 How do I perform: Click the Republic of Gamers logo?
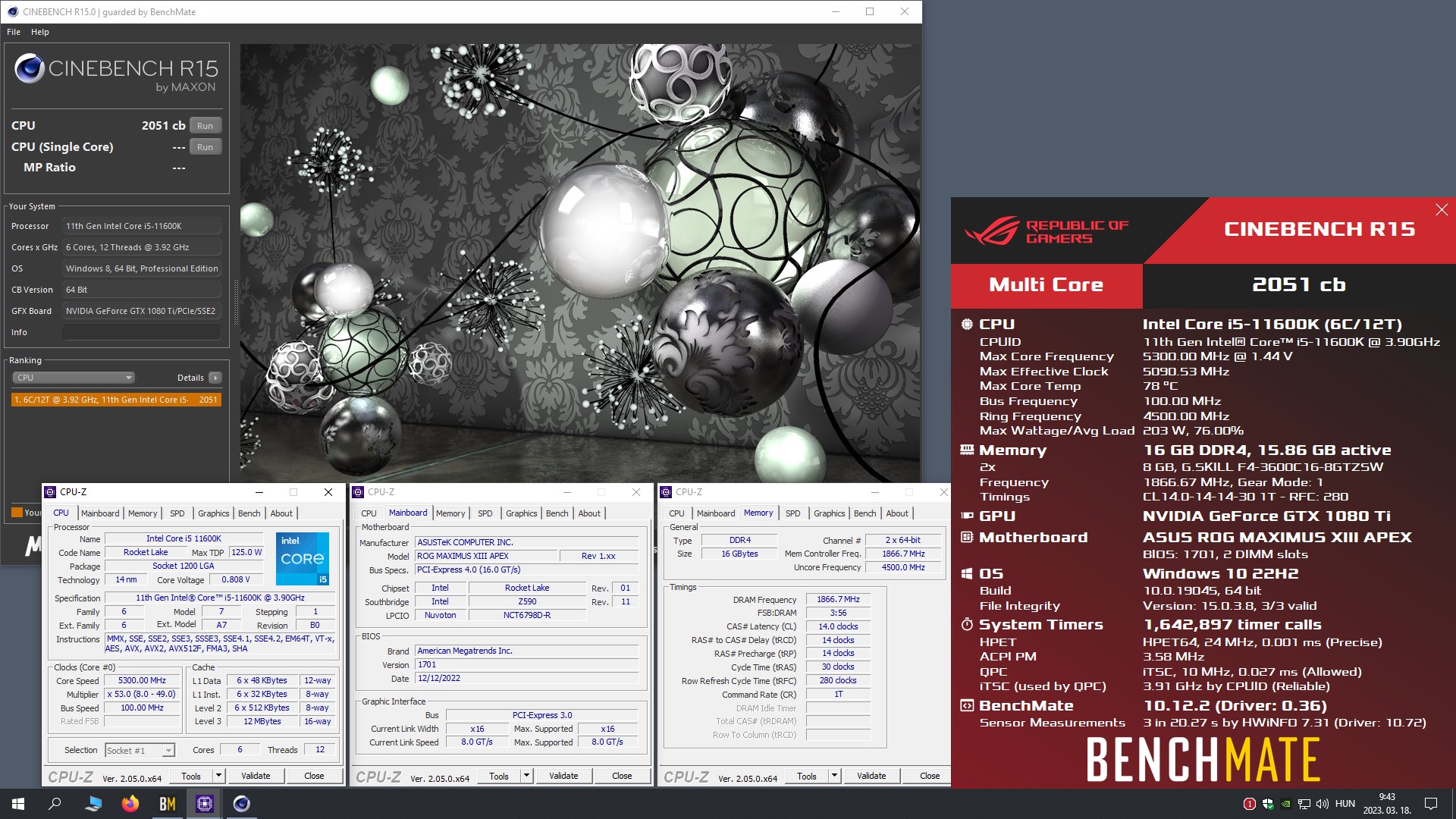(x=1047, y=231)
